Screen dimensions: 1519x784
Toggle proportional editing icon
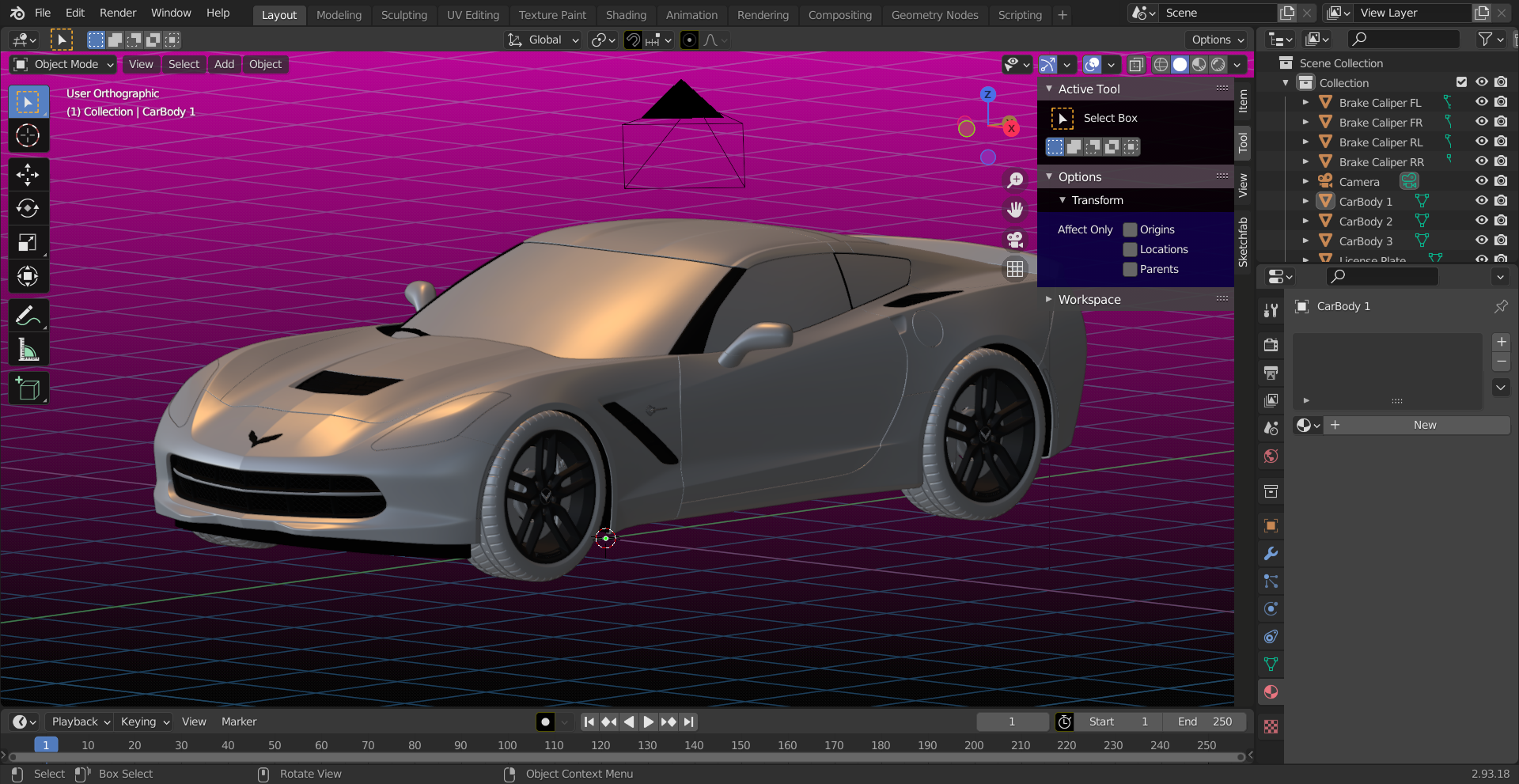pos(689,40)
